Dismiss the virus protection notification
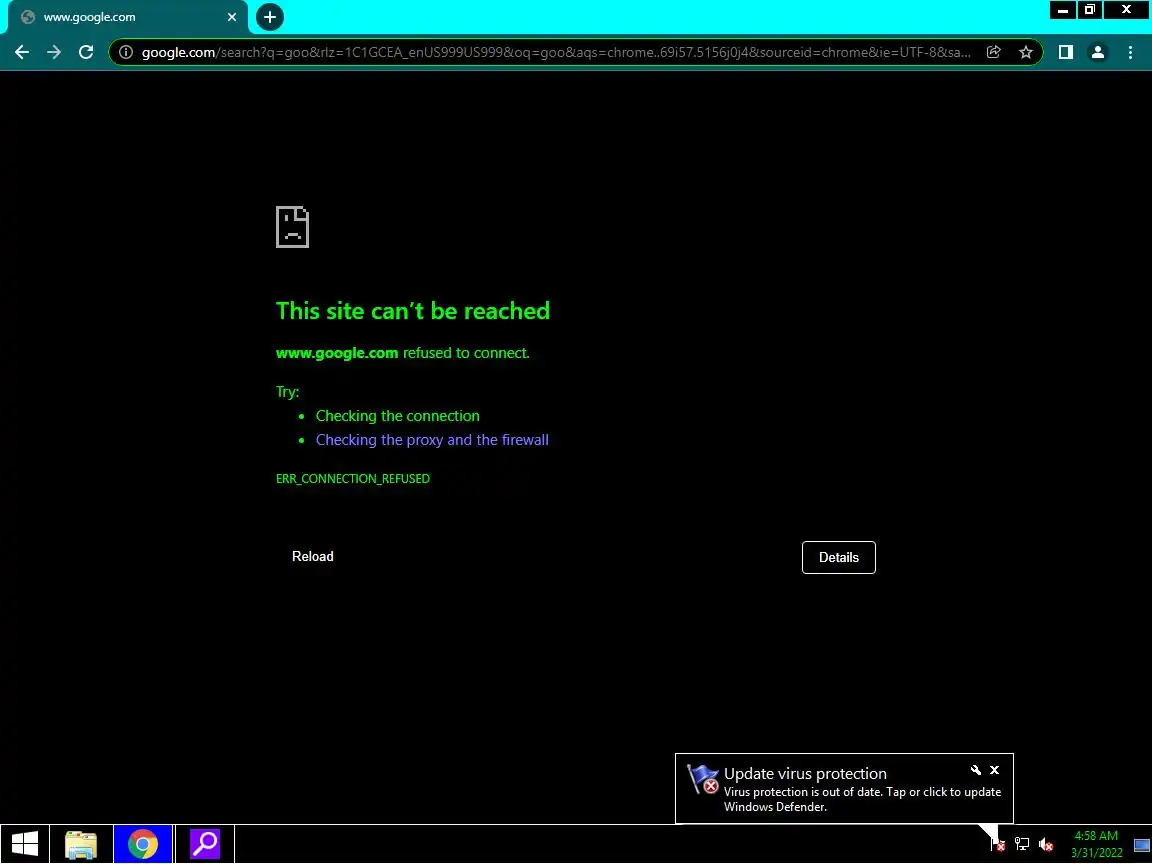The width and height of the screenshot is (1152, 864). (x=994, y=770)
